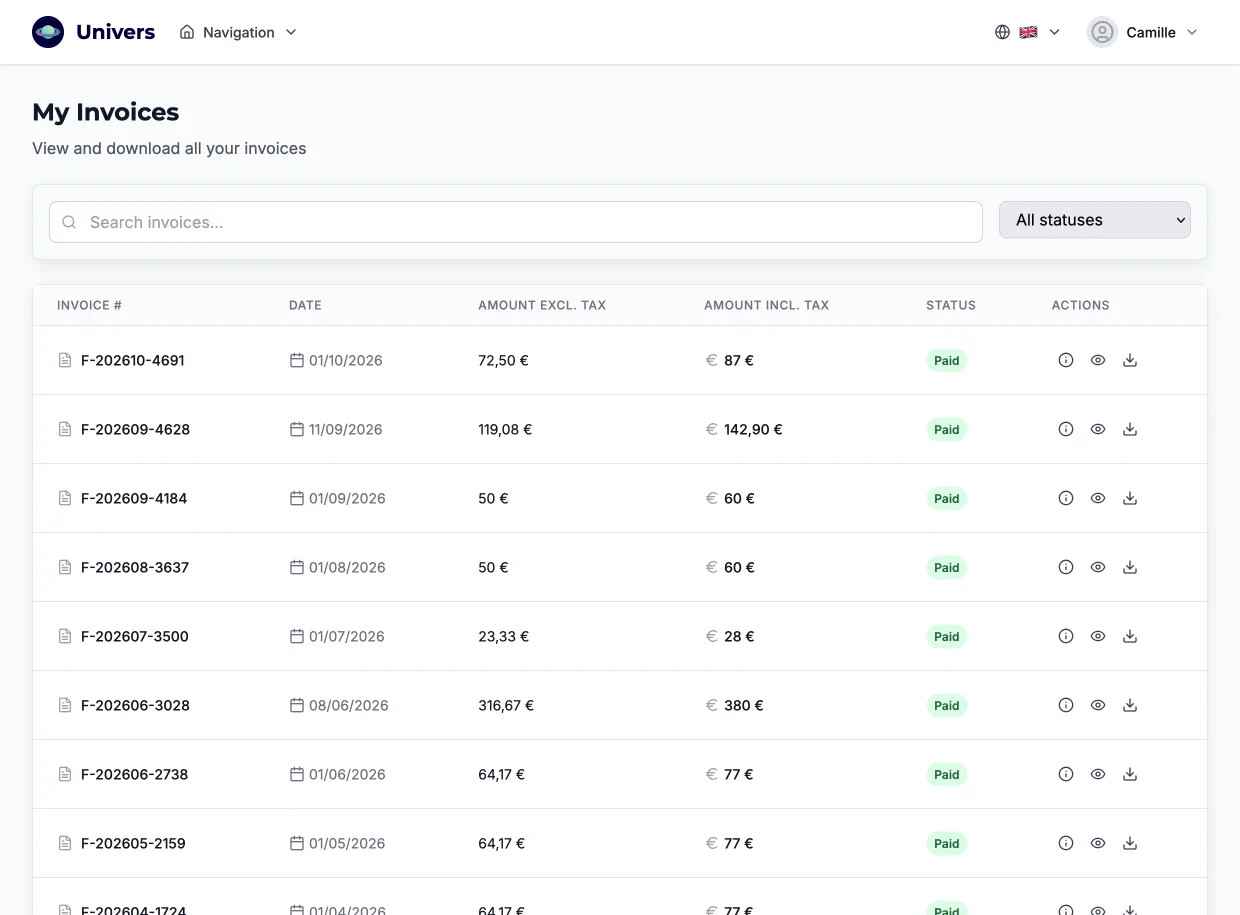The height and width of the screenshot is (915, 1240).
Task: Click date 11/09/2026
Action: (346, 429)
